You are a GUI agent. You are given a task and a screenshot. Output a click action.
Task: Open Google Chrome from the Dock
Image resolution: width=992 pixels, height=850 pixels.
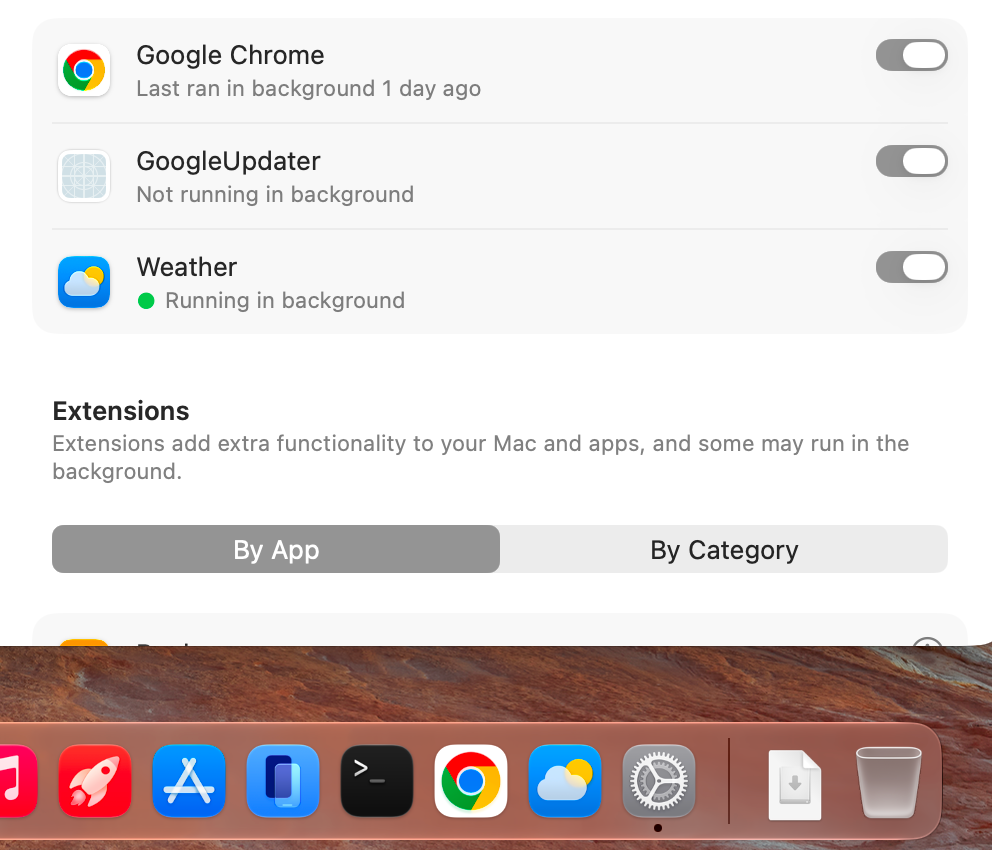[x=471, y=781]
